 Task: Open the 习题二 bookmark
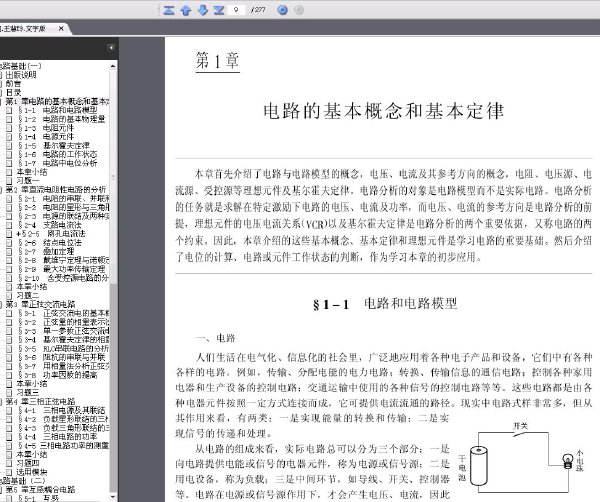pyautogui.click(x=28, y=295)
